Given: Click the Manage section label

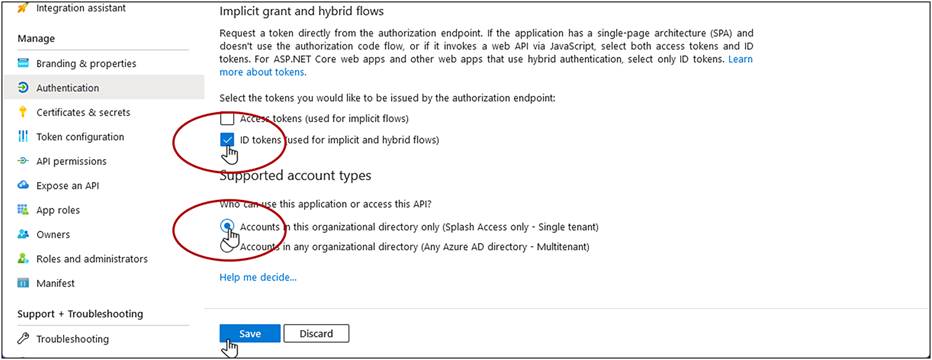Looking at the screenshot, I should 36,39.
